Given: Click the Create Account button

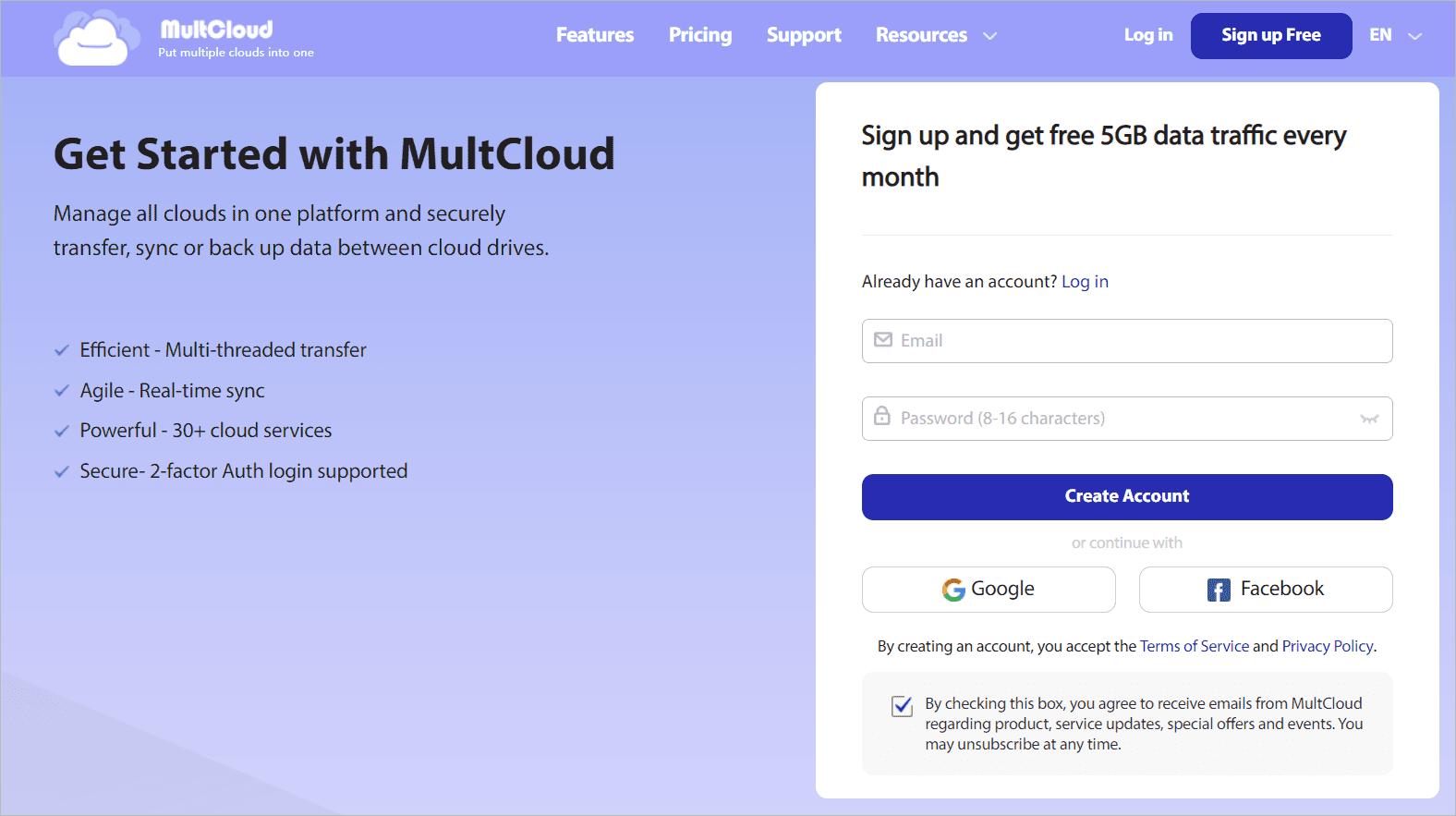Looking at the screenshot, I should pos(1127,497).
